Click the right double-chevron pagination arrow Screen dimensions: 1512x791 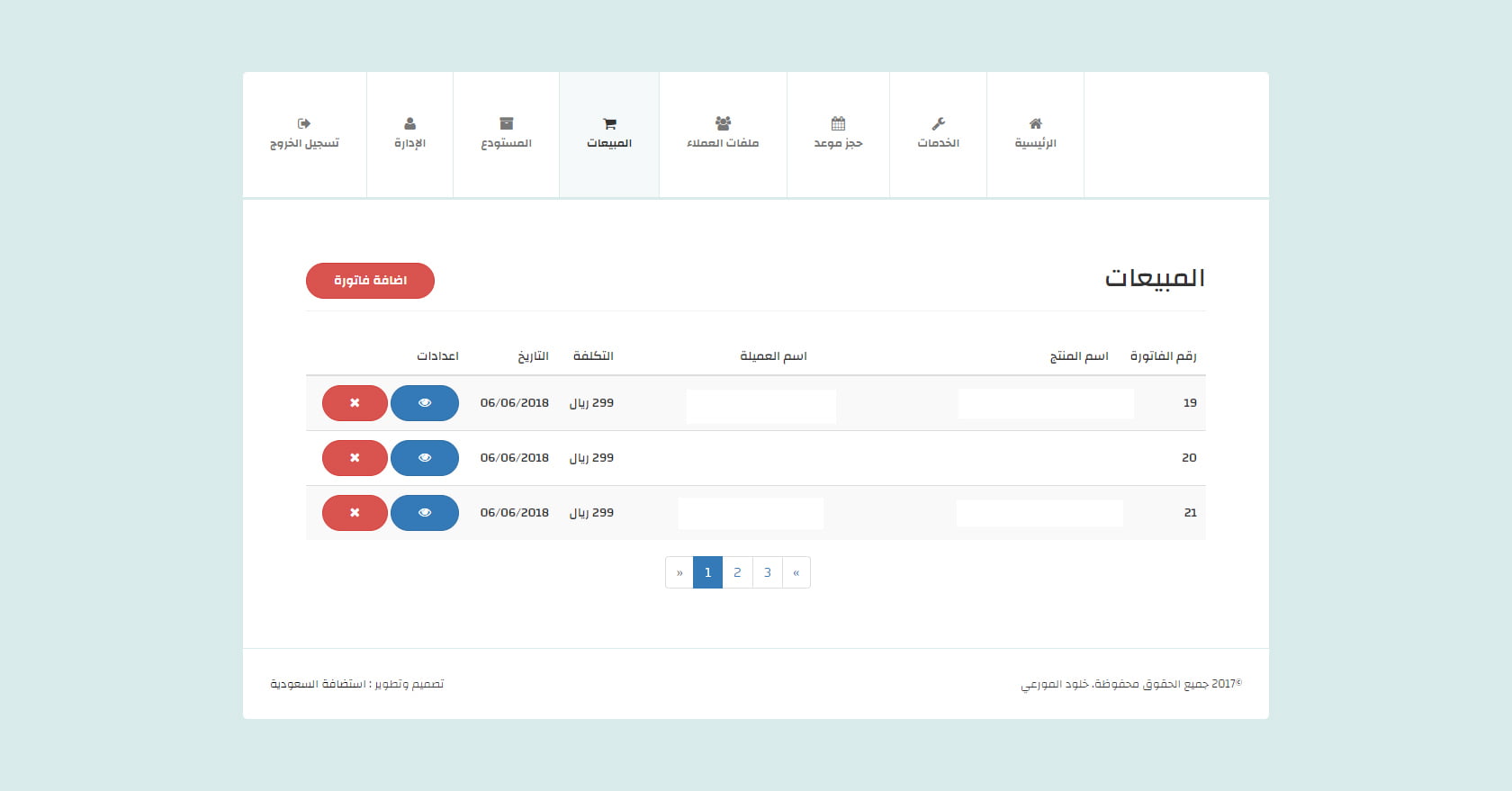click(x=679, y=572)
